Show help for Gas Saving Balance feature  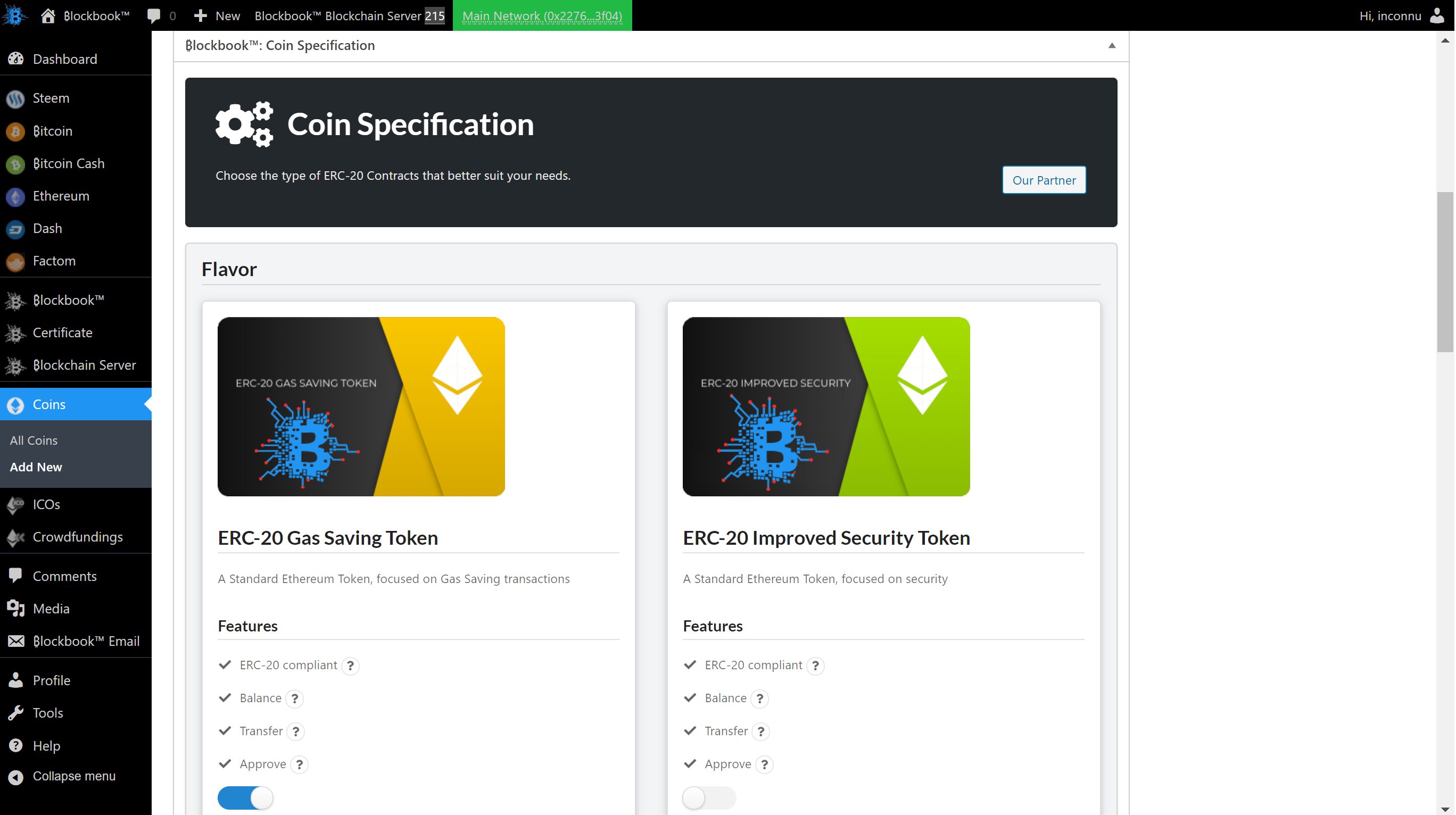(x=294, y=698)
